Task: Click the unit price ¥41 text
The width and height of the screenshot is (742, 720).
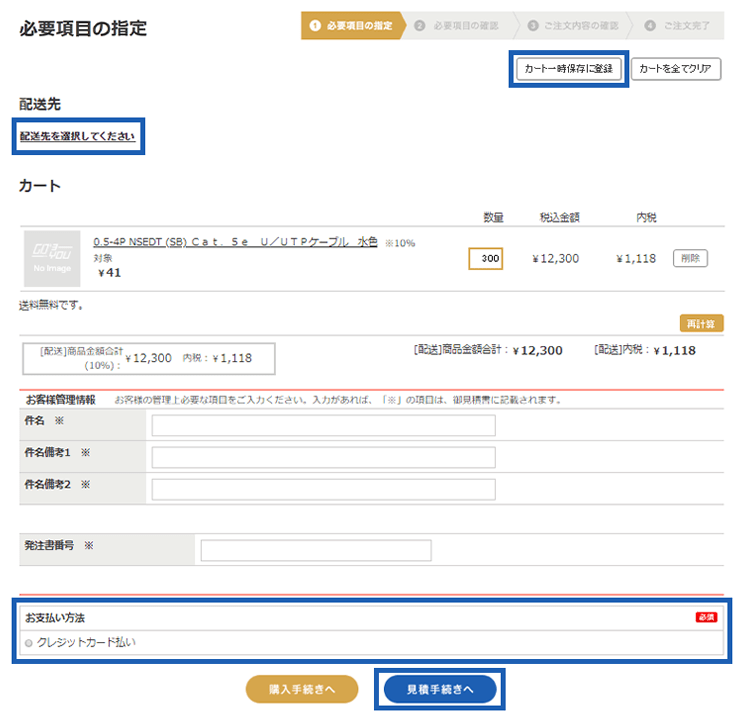Action: [x=109, y=273]
